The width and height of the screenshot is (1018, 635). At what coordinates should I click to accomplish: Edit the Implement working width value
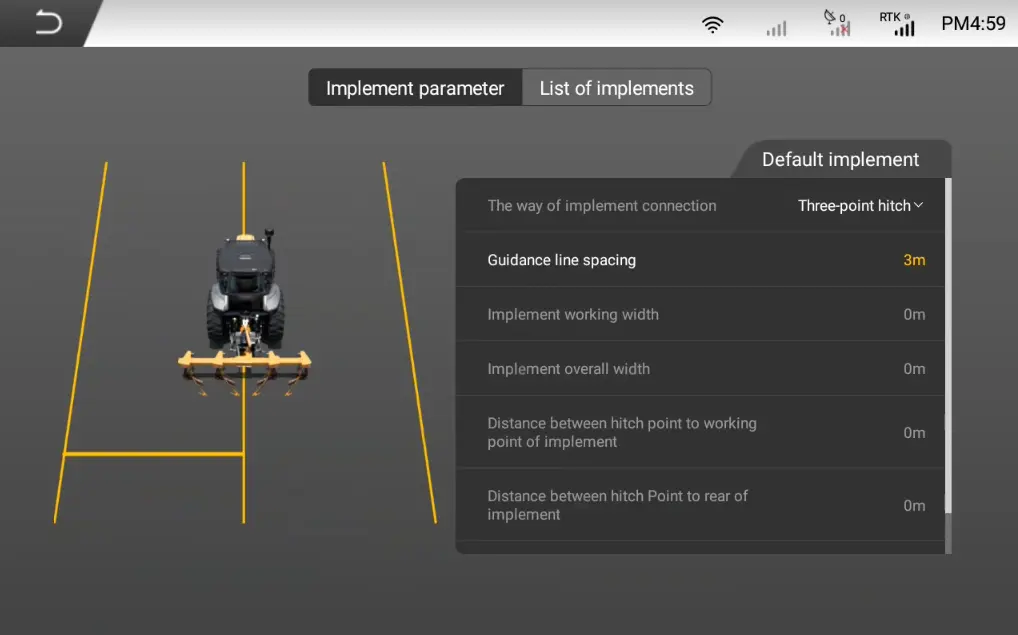[913, 314]
